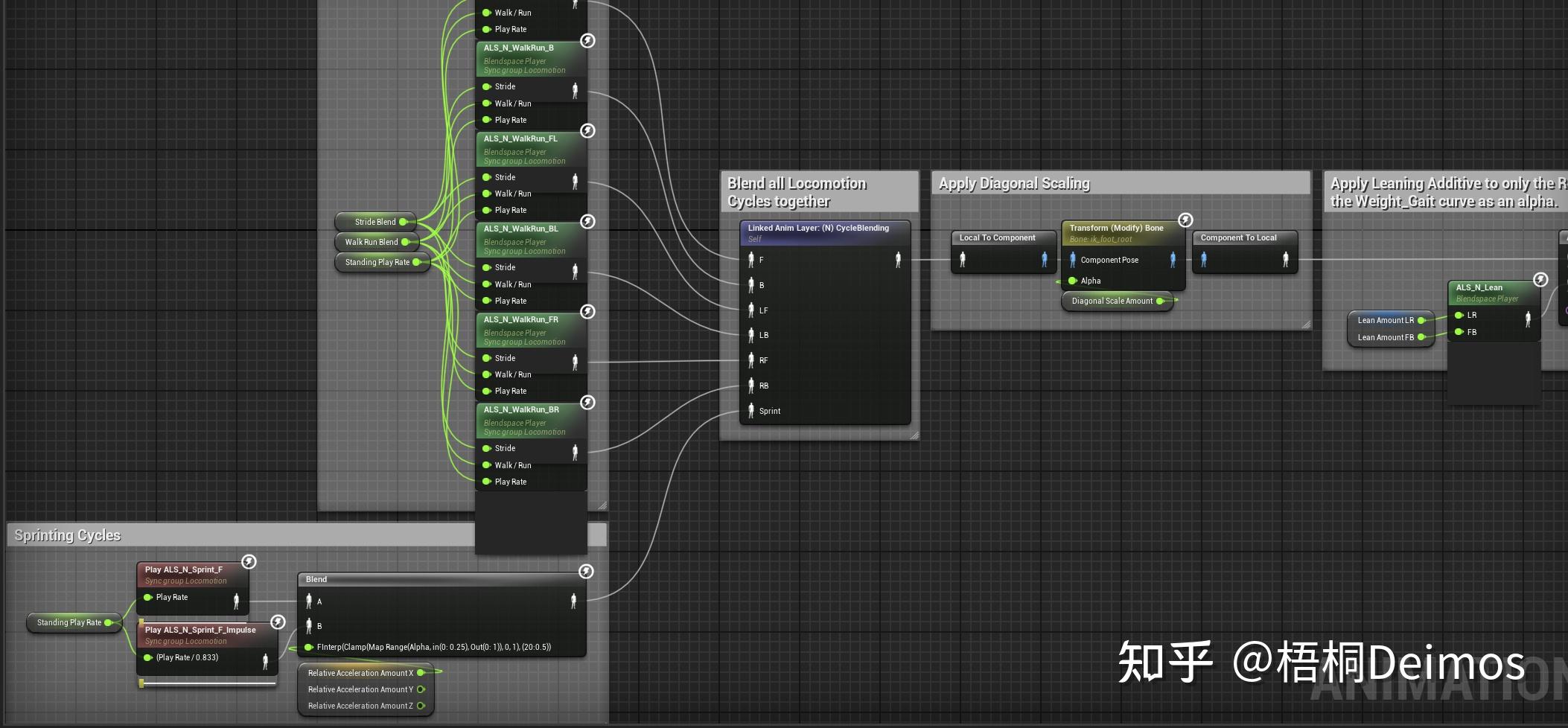Toggle the lightning indicator on ALS_N_WalkRun_FR
Viewport: 1568px width, 728px height.
tap(587, 311)
